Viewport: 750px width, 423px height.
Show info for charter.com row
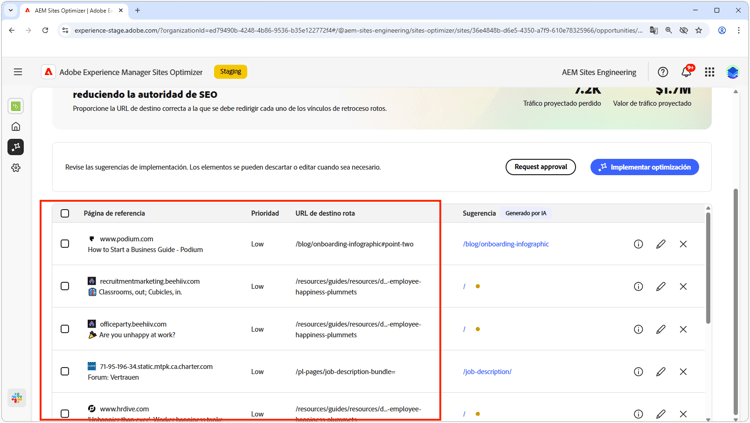[x=638, y=372]
